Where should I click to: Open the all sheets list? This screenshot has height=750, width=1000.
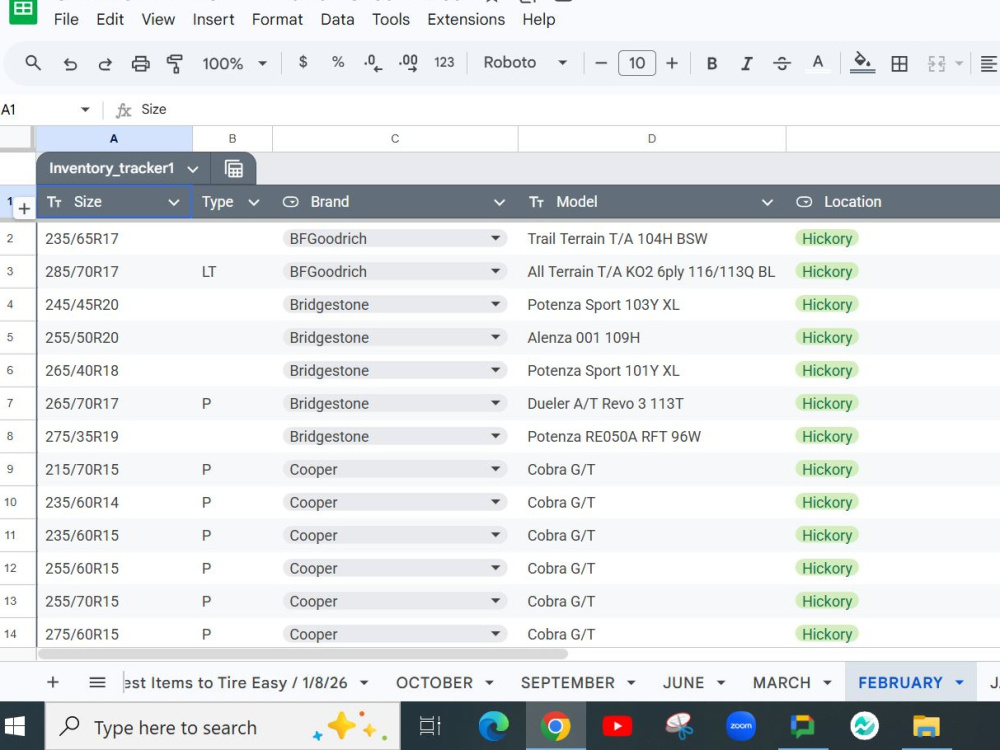97,682
